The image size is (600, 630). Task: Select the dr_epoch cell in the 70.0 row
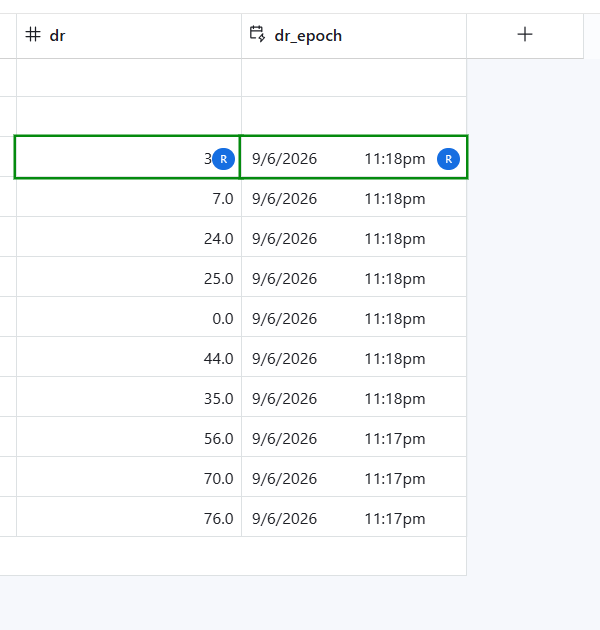point(354,477)
